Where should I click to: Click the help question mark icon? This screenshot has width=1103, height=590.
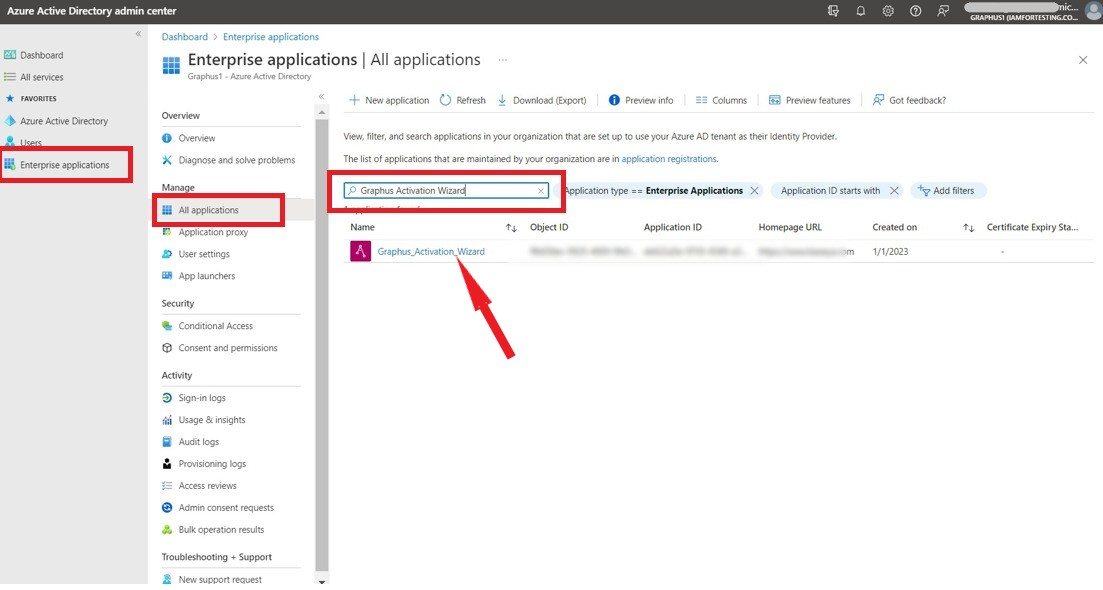[915, 11]
